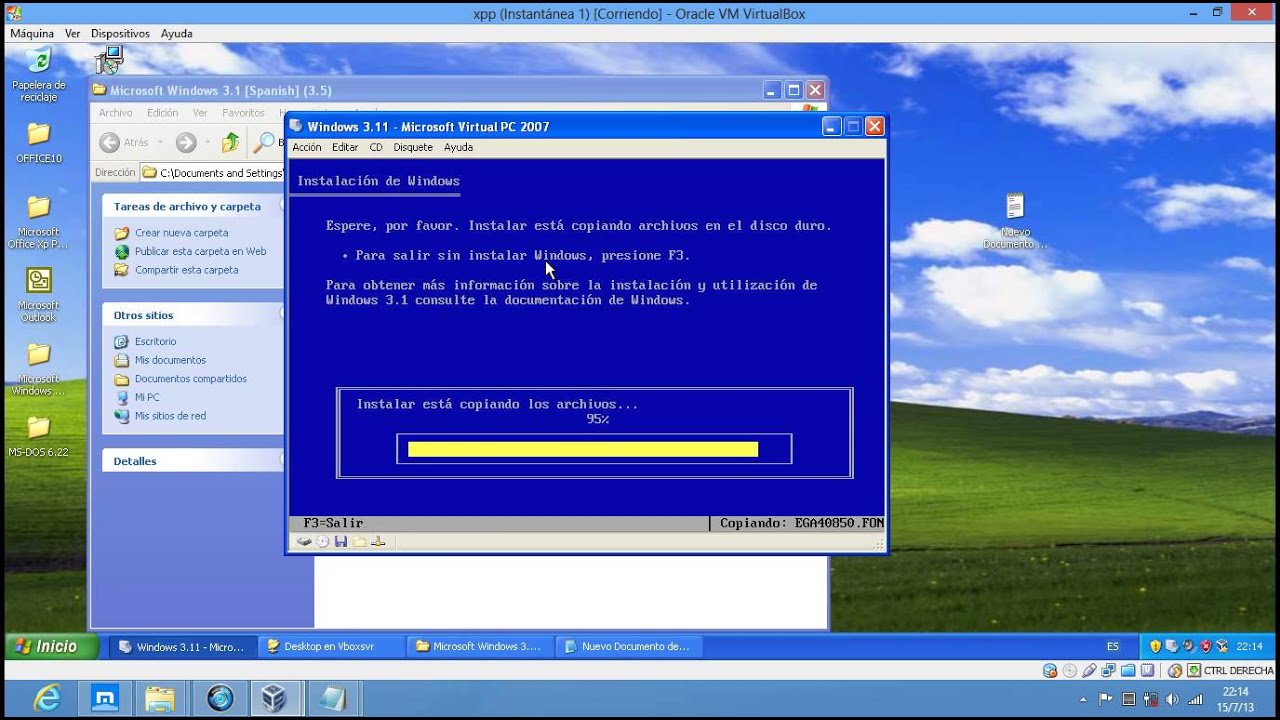The height and width of the screenshot is (720, 1280).
Task: Open Edición menu in Explorer window
Action: click(x=162, y=113)
